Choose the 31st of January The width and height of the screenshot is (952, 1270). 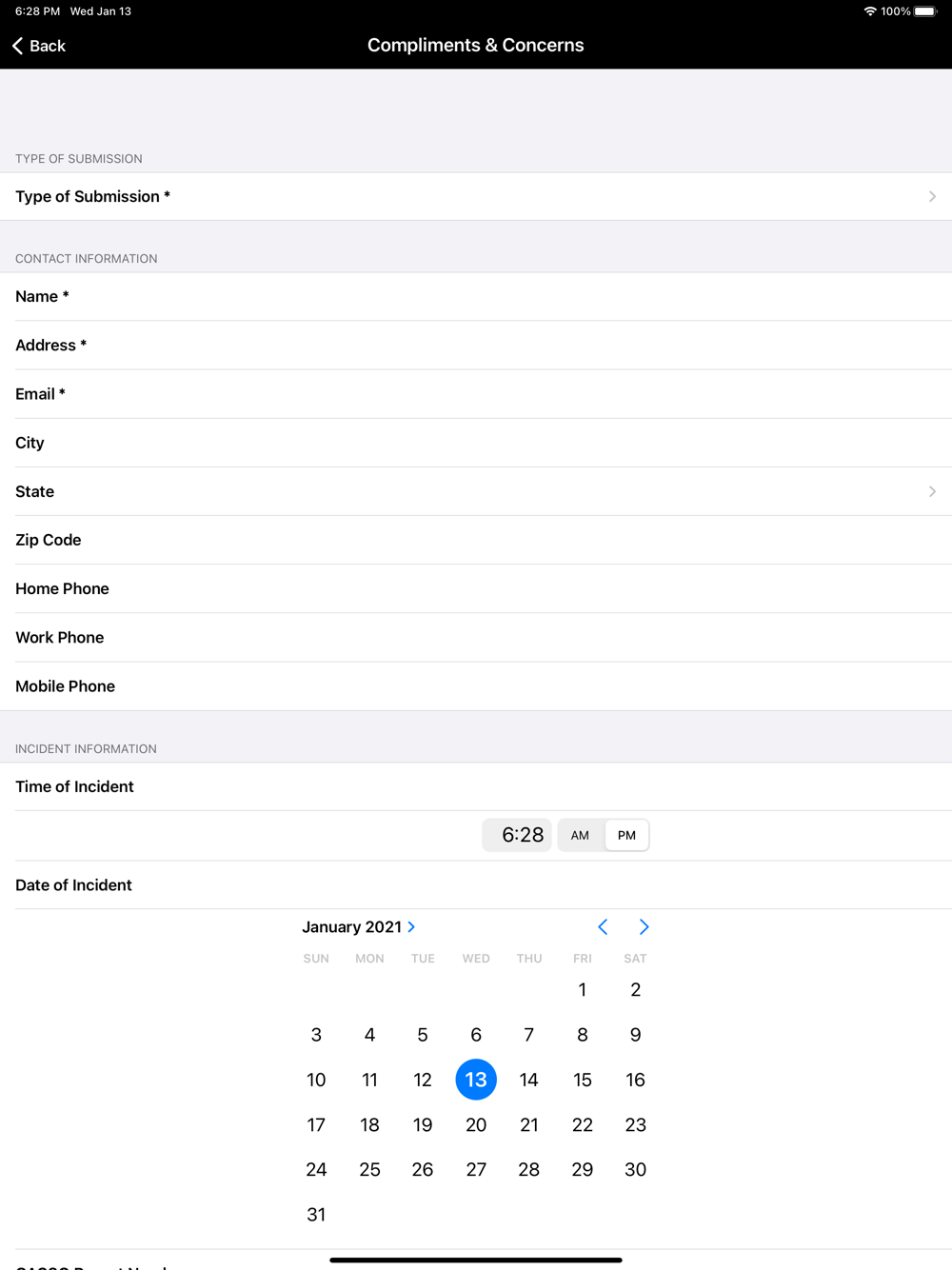click(x=316, y=1215)
